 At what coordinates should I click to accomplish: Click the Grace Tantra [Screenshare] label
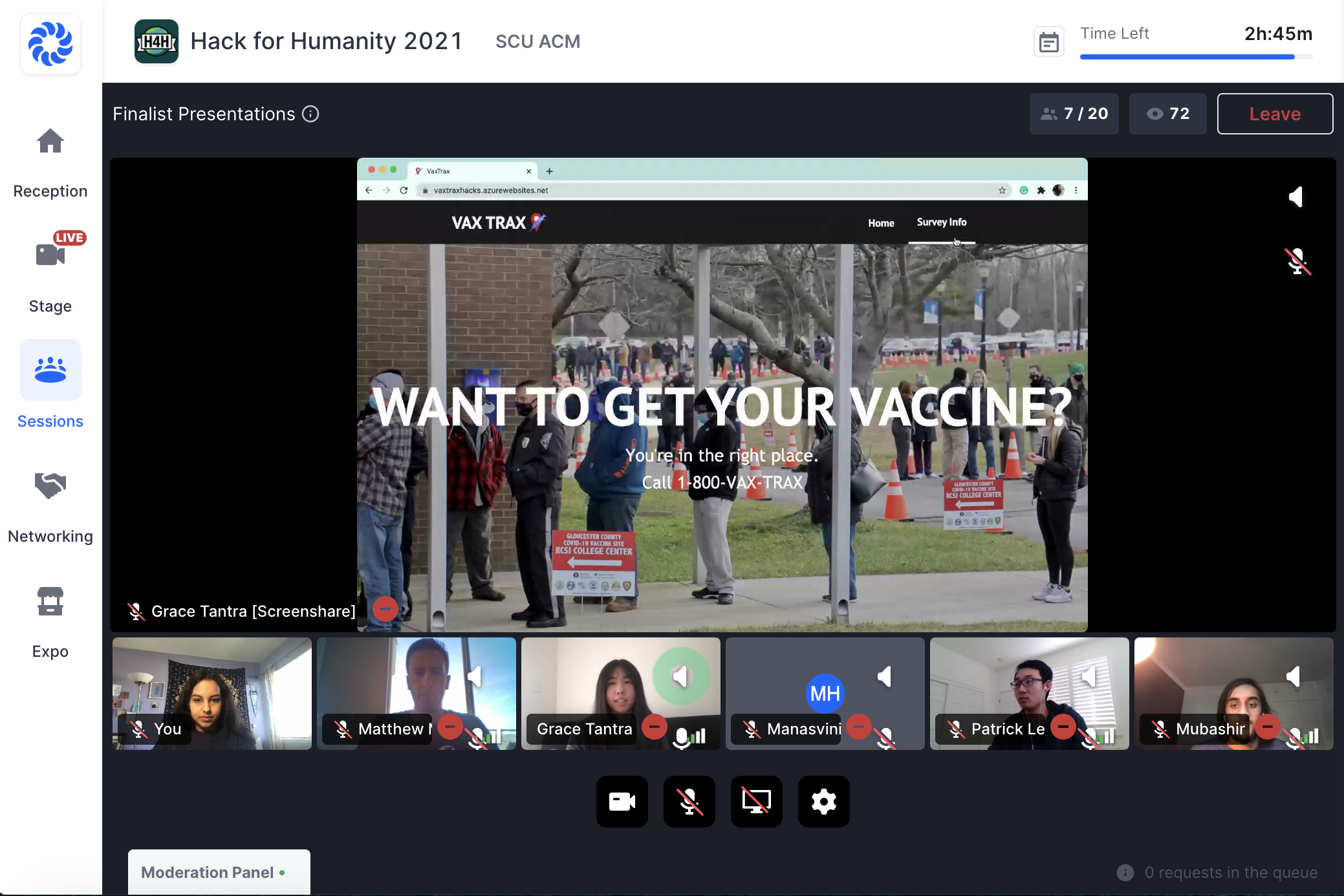(253, 612)
